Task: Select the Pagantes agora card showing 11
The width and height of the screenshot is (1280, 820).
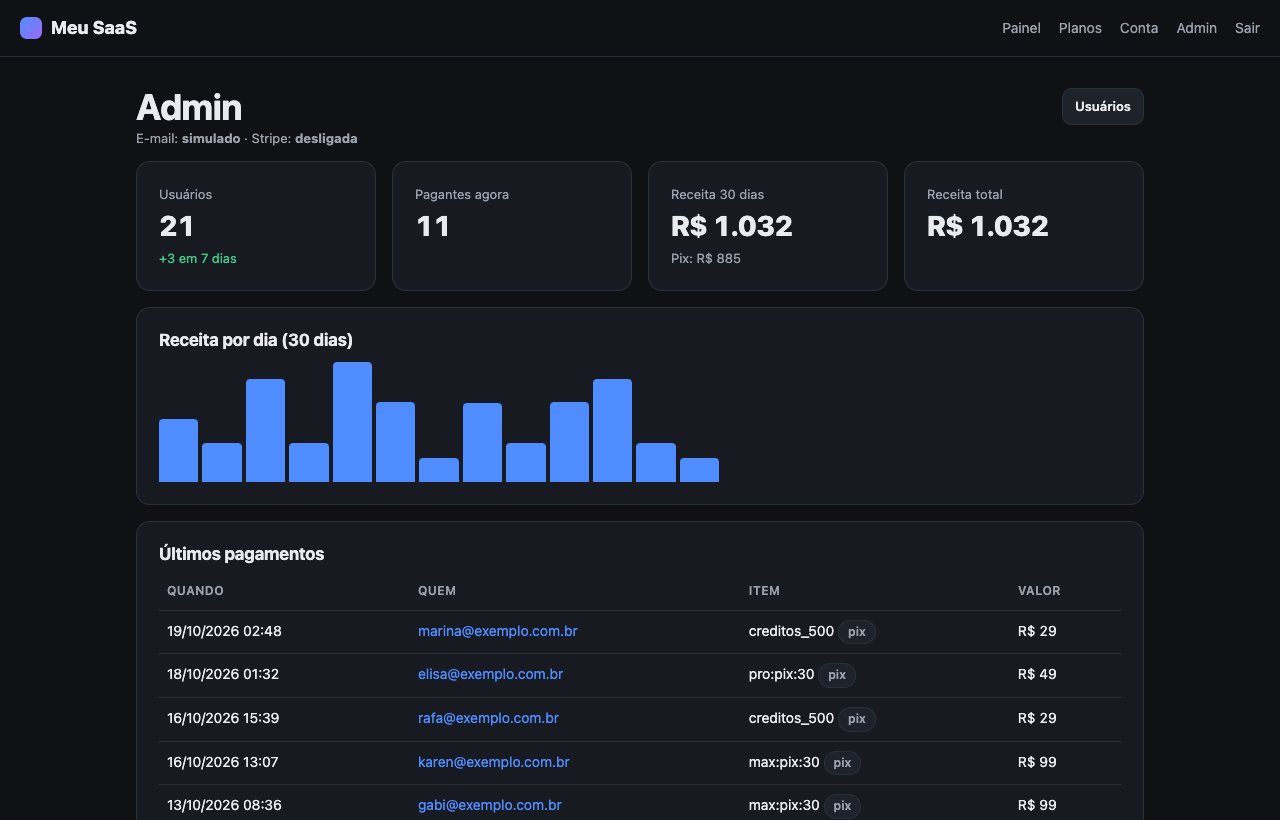Action: click(512, 226)
